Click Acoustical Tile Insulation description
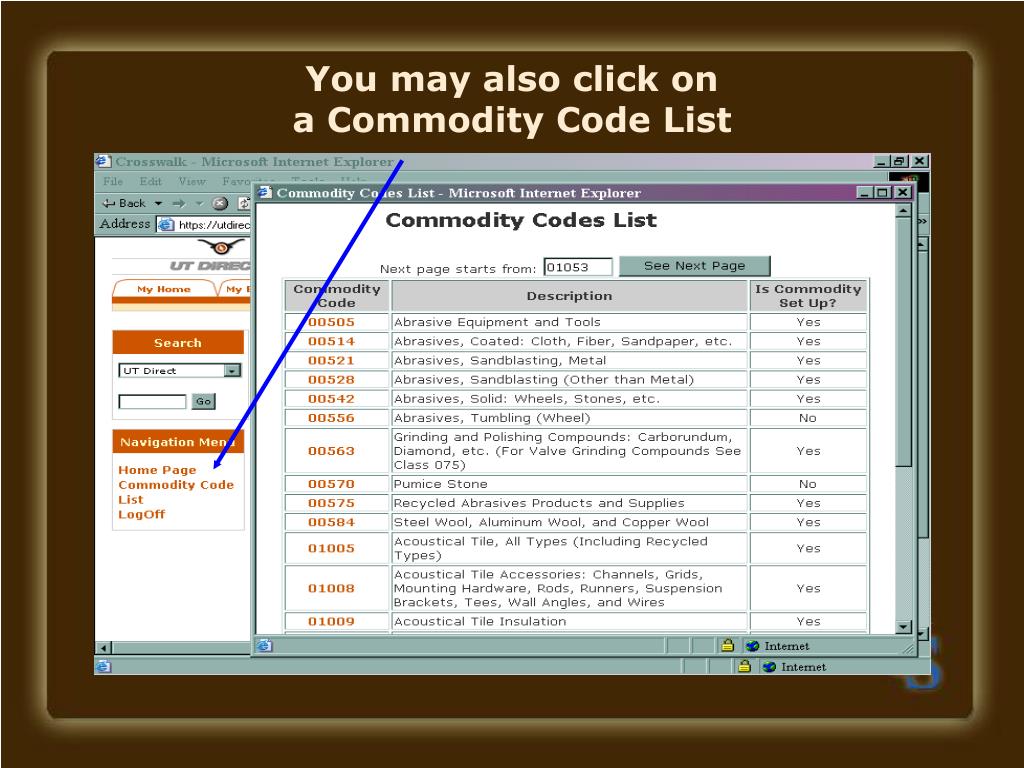This screenshot has width=1024, height=768. tap(480, 621)
